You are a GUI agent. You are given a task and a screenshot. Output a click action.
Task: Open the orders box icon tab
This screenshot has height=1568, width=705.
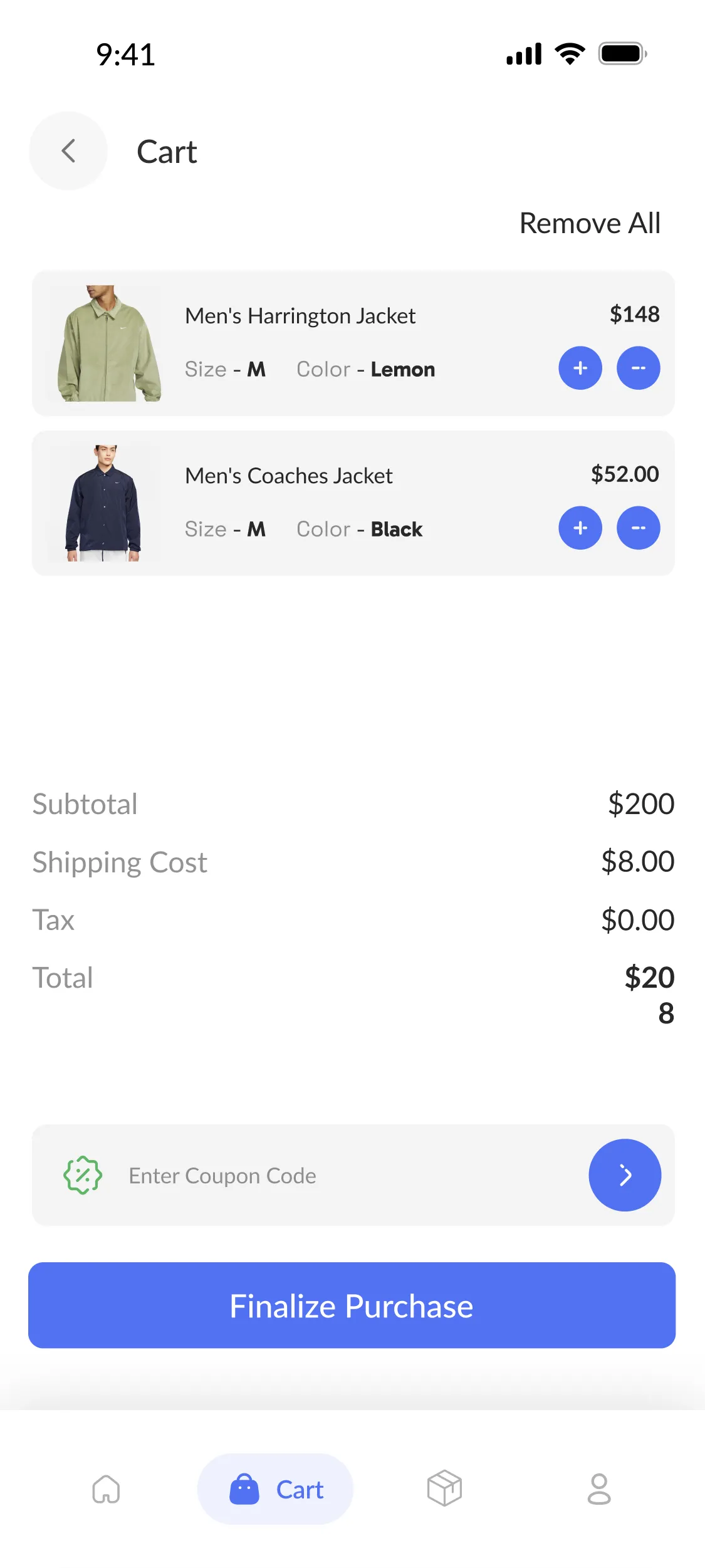[444, 1488]
